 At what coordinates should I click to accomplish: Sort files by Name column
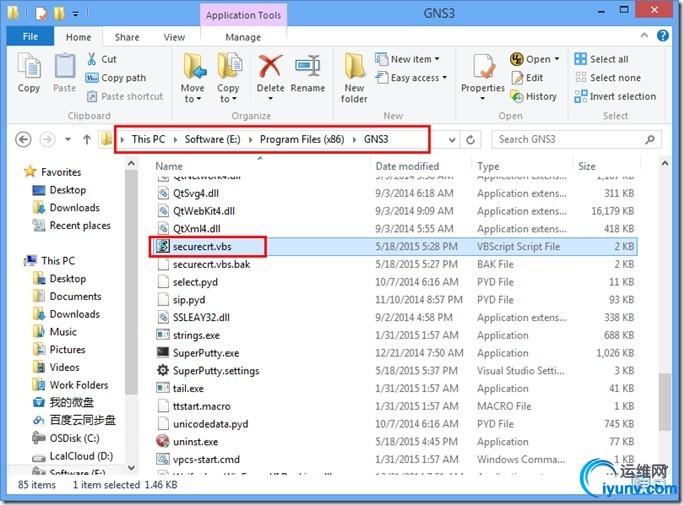click(169, 166)
